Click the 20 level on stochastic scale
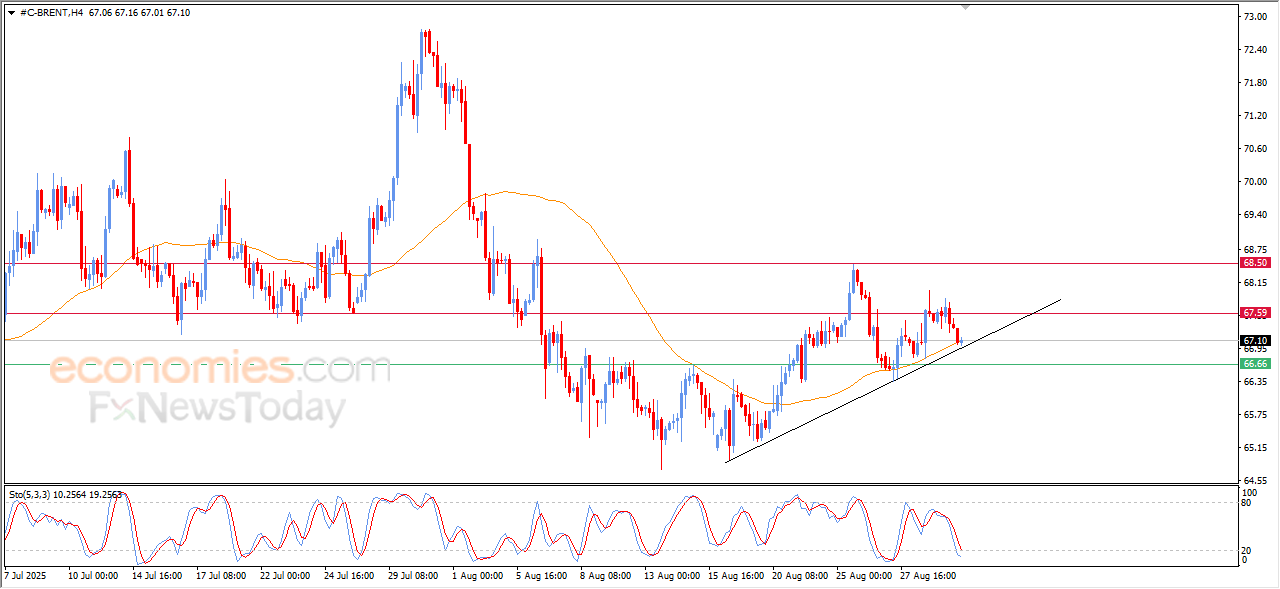Image resolution: width=1280 pixels, height=589 pixels. (1248, 550)
